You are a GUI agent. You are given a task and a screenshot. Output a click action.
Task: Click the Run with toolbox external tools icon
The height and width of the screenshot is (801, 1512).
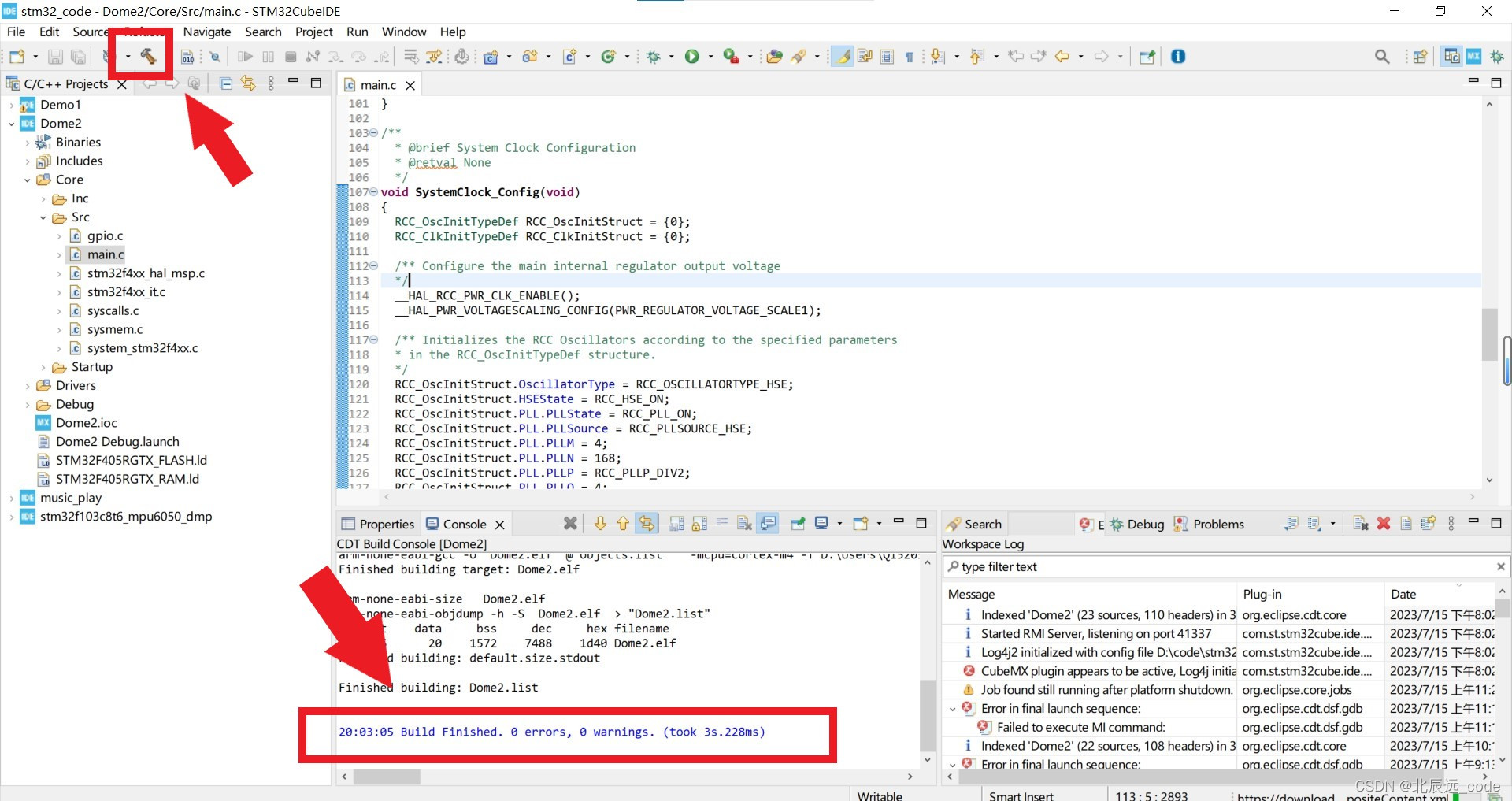point(731,57)
